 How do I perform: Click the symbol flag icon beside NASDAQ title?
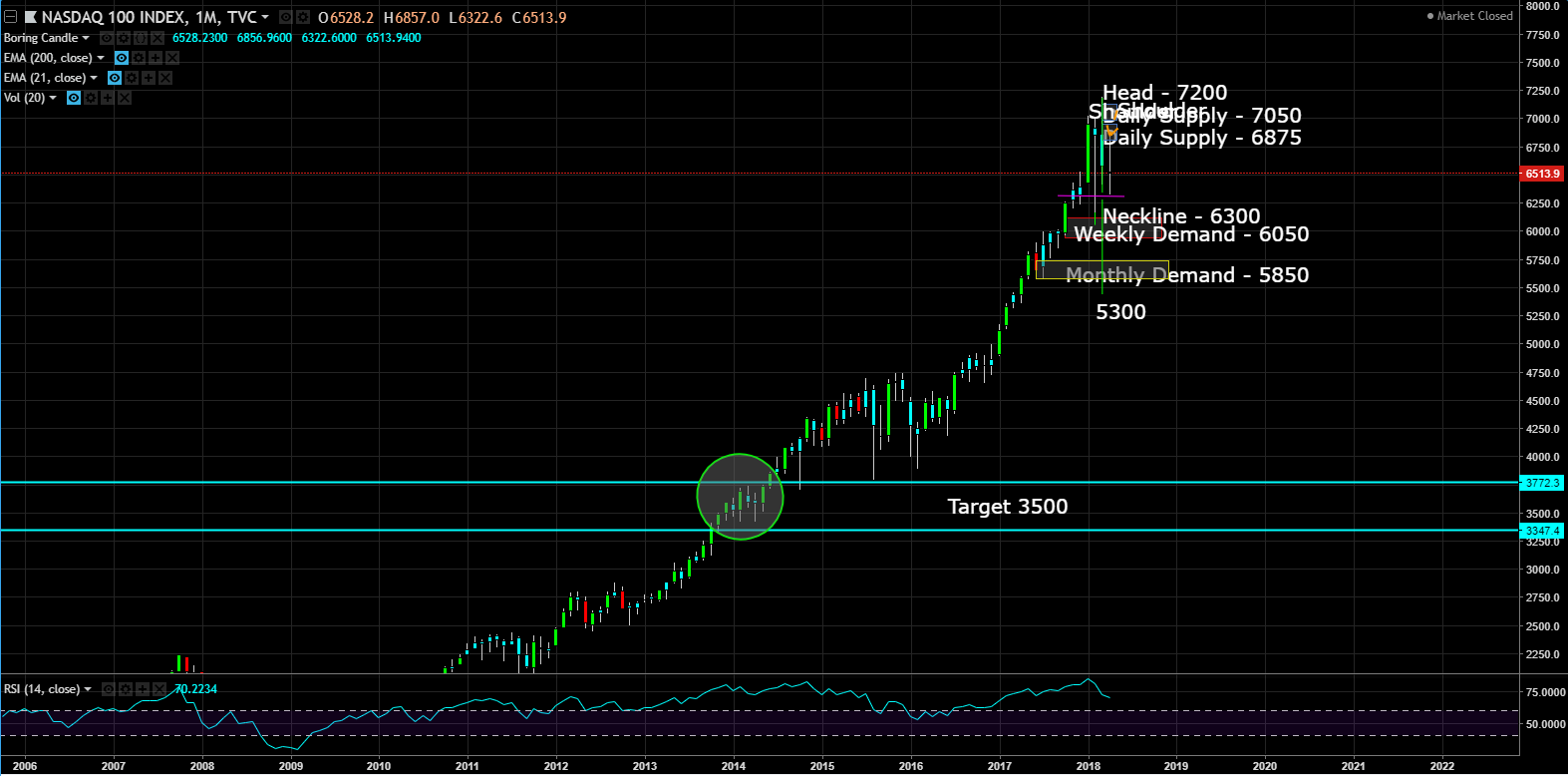30,17
